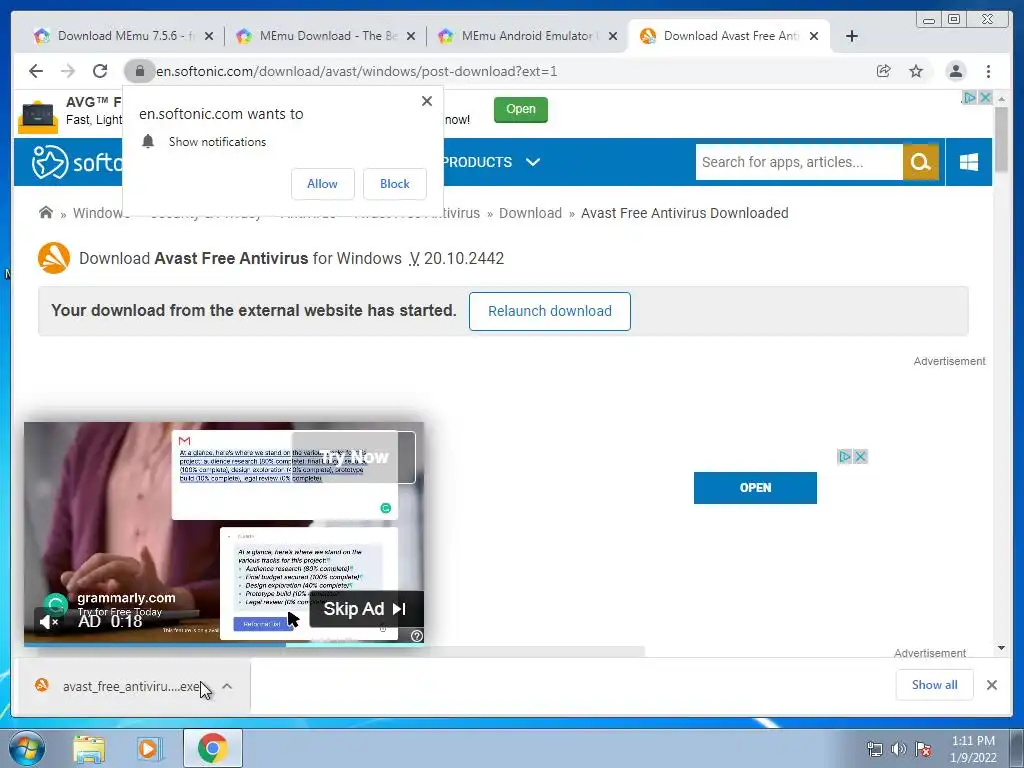The width and height of the screenshot is (1024, 768).
Task: Click the Avast logo beside the download heading
Action: [x=54, y=258]
